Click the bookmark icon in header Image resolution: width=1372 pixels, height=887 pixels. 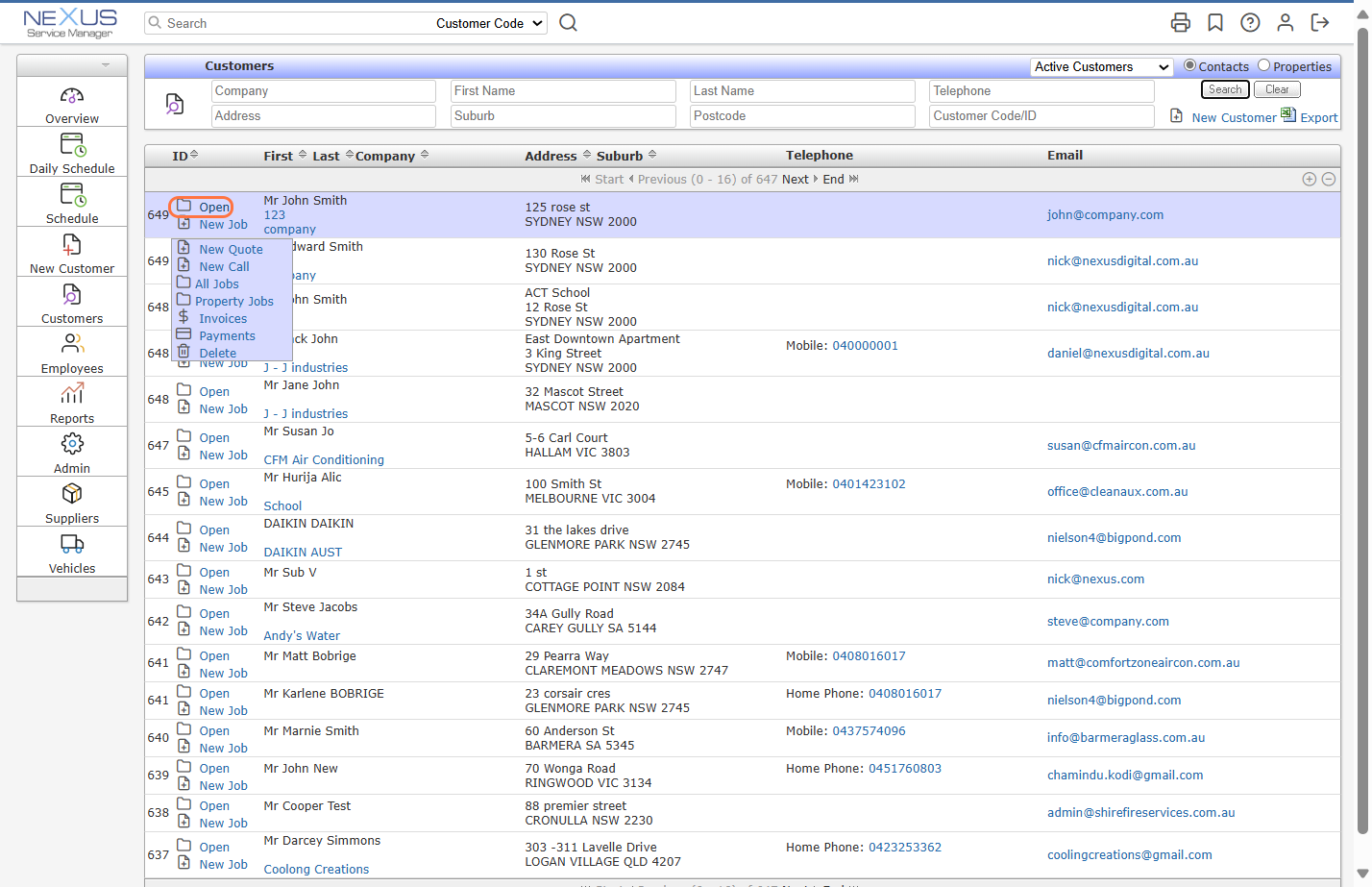(x=1215, y=22)
